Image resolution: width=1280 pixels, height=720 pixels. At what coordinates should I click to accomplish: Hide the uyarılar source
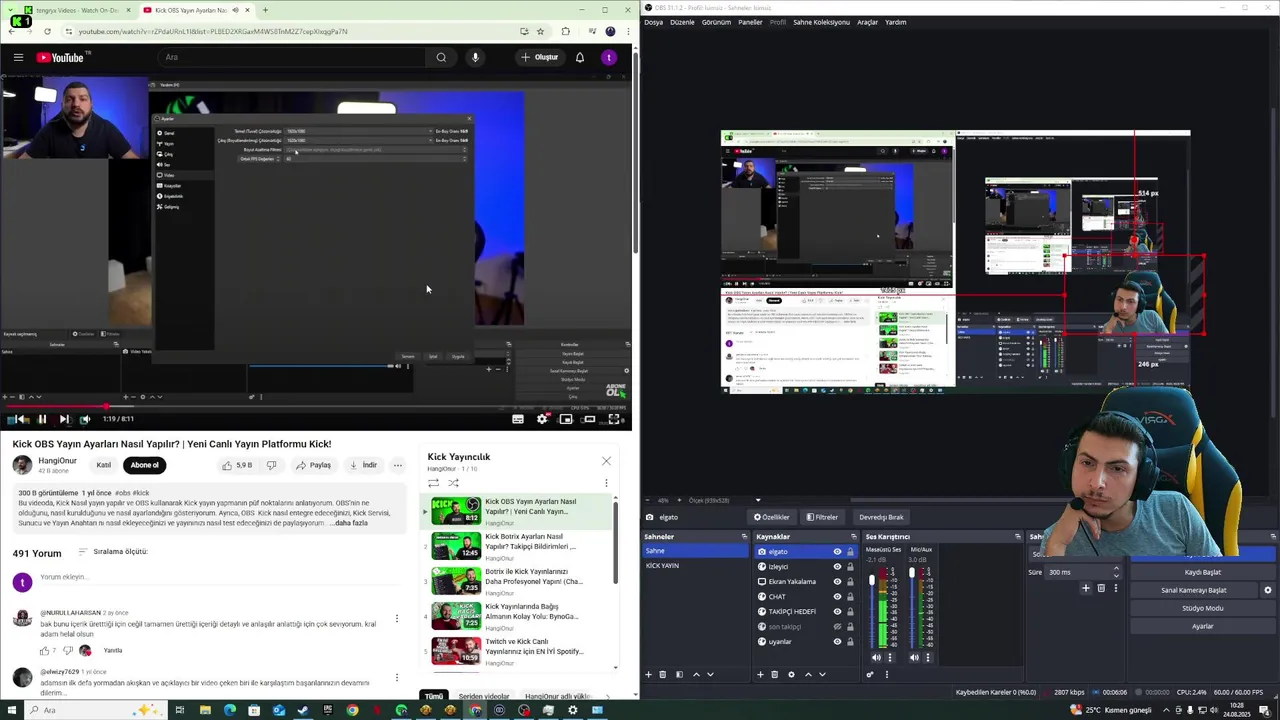pyautogui.click(x=837, y=642)
